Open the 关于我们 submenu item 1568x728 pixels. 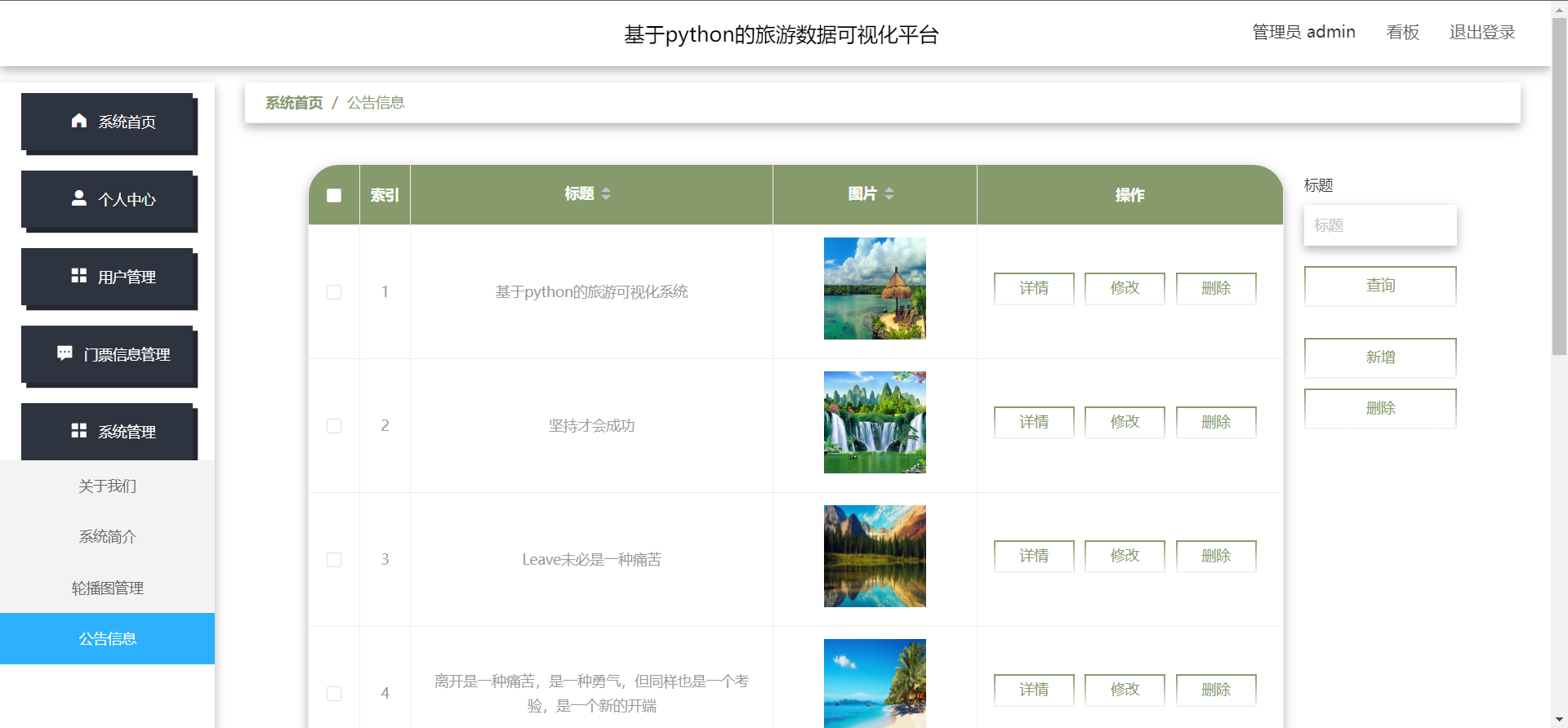[x=107, y=486]
